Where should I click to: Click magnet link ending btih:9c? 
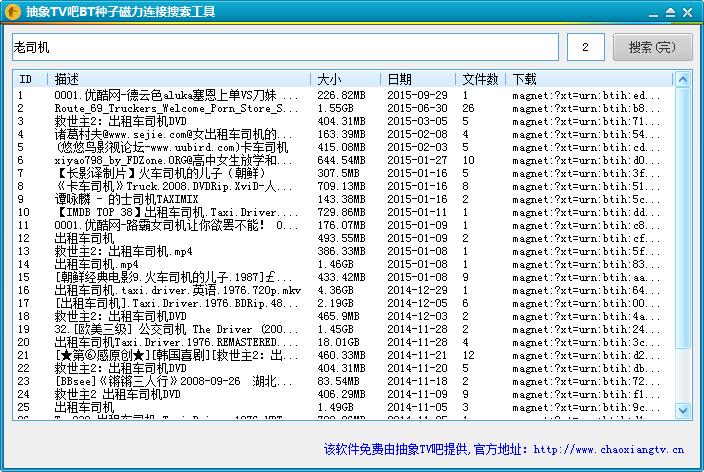tap(586, 408)
